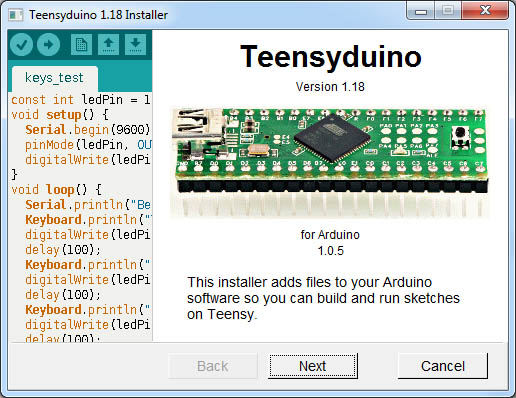
Task: Click the Cancel button
Action: tap(443, 366)
